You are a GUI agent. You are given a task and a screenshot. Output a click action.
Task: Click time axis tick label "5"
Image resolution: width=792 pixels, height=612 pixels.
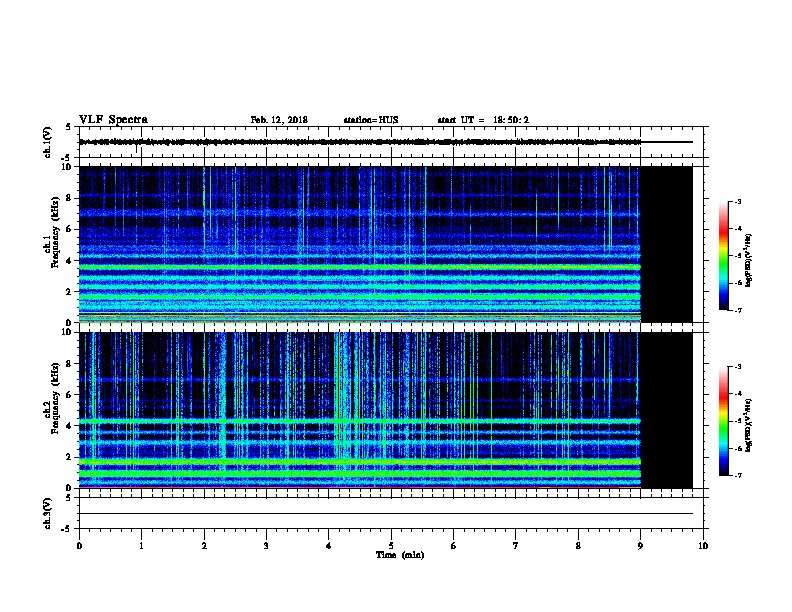click(391, 545)
